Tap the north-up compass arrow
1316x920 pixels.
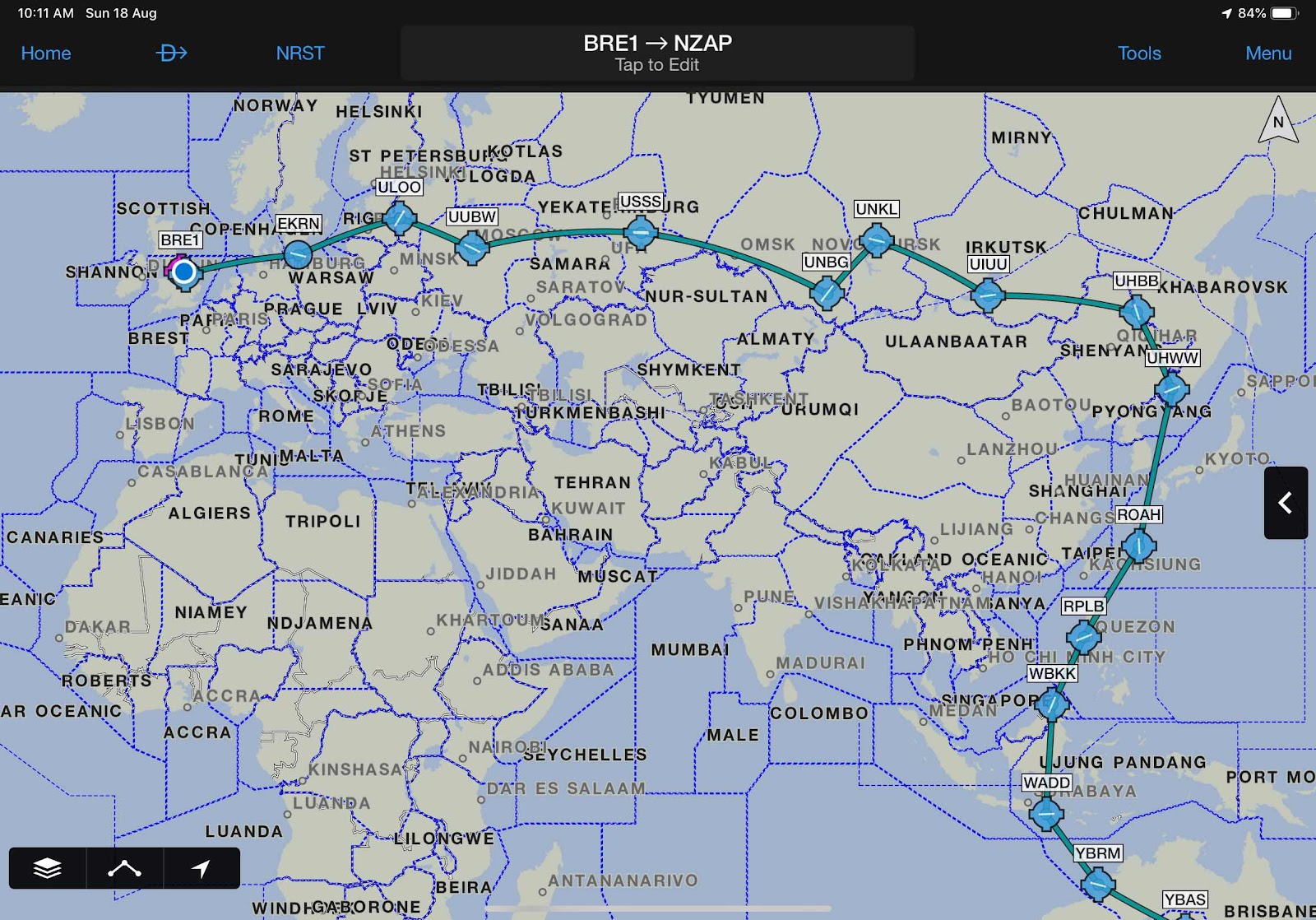click(1278, 121)
